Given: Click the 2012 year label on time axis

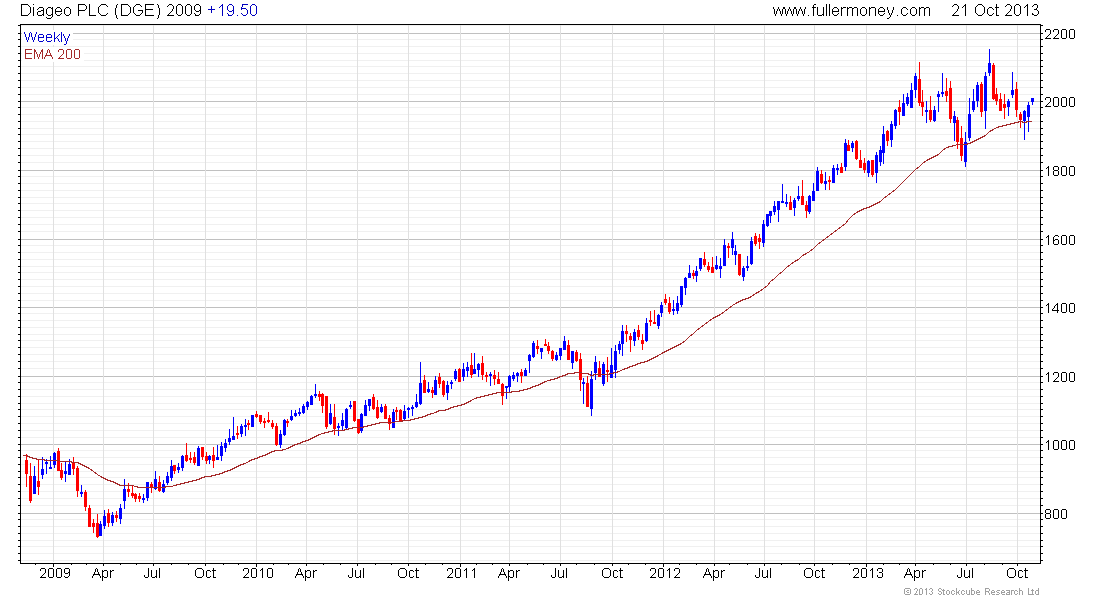Looking at the screenshot, I should 664,573.
